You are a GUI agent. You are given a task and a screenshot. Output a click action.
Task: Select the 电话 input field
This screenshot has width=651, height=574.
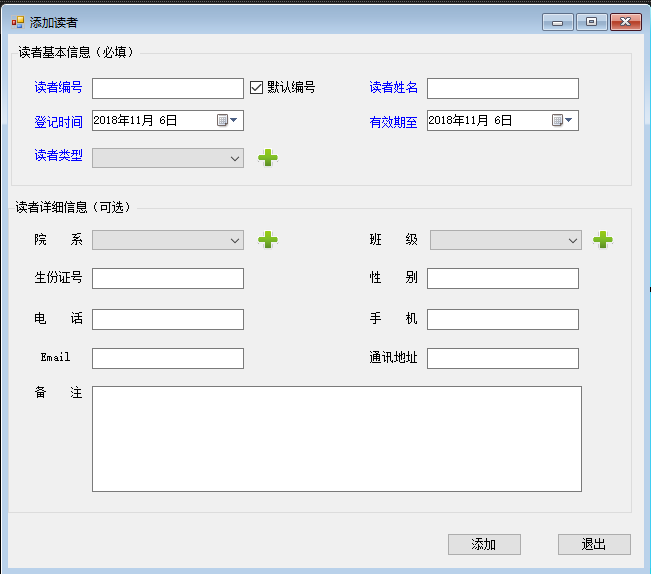168,319
